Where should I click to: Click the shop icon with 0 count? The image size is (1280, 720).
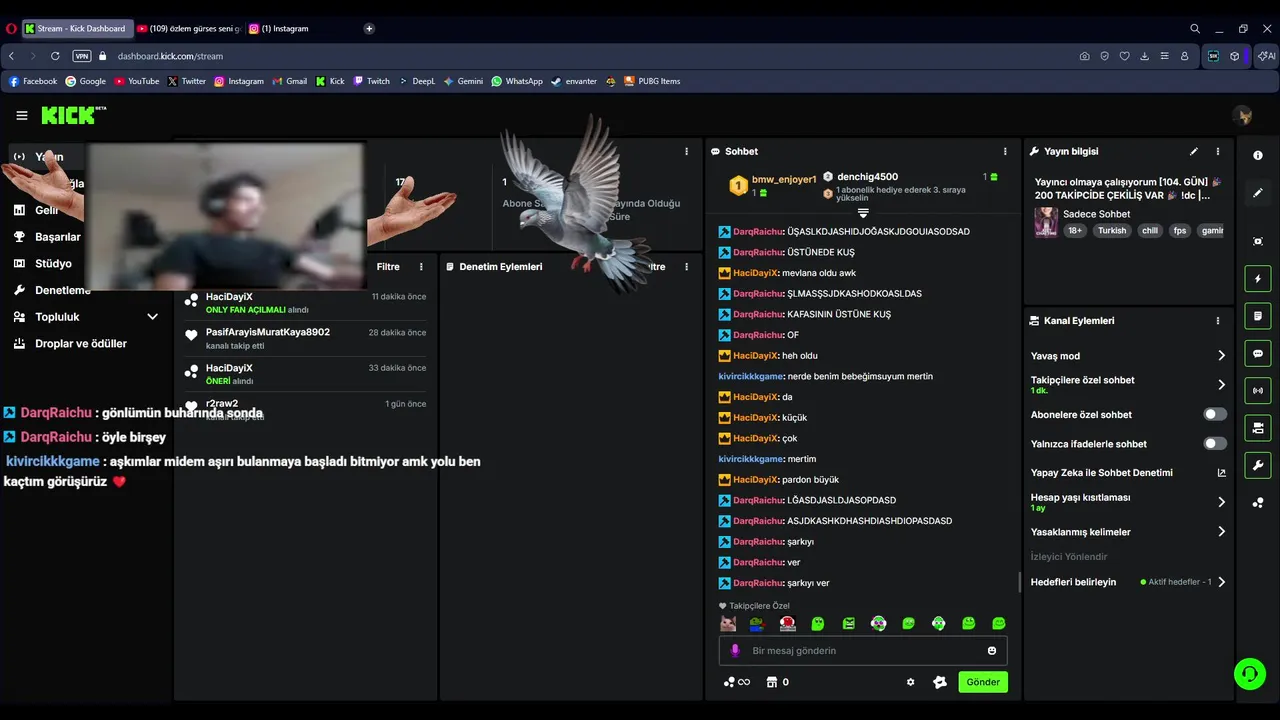point(778,682)
